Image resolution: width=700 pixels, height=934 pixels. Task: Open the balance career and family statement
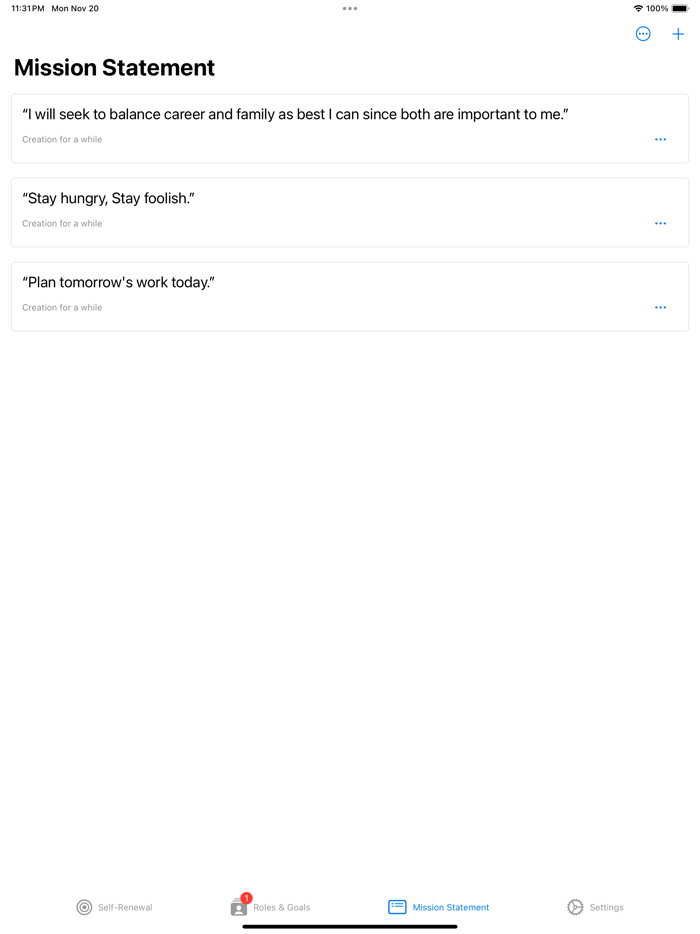[x=350, y=128]
